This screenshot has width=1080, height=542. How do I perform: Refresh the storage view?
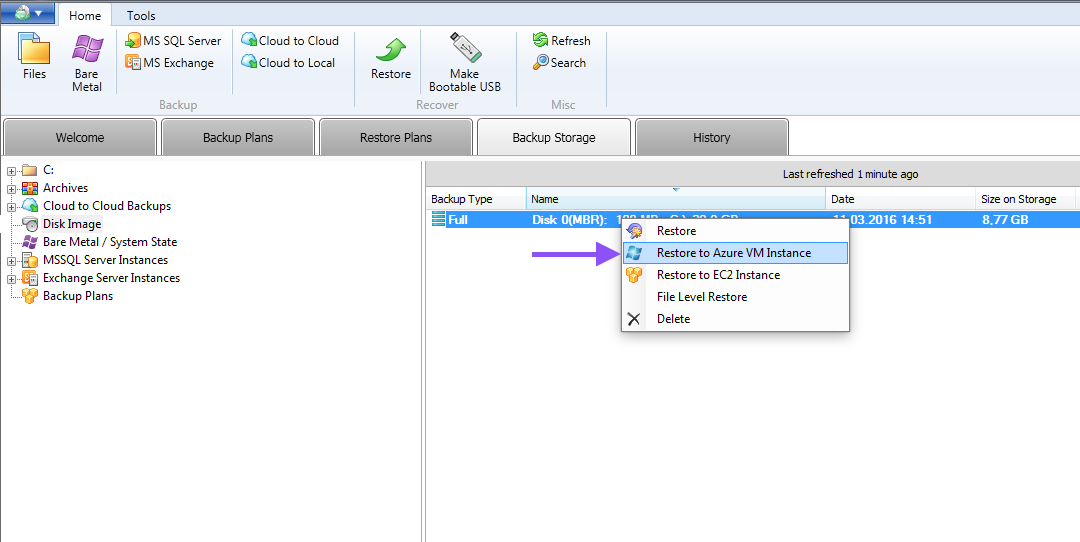[x=561, y=41]
